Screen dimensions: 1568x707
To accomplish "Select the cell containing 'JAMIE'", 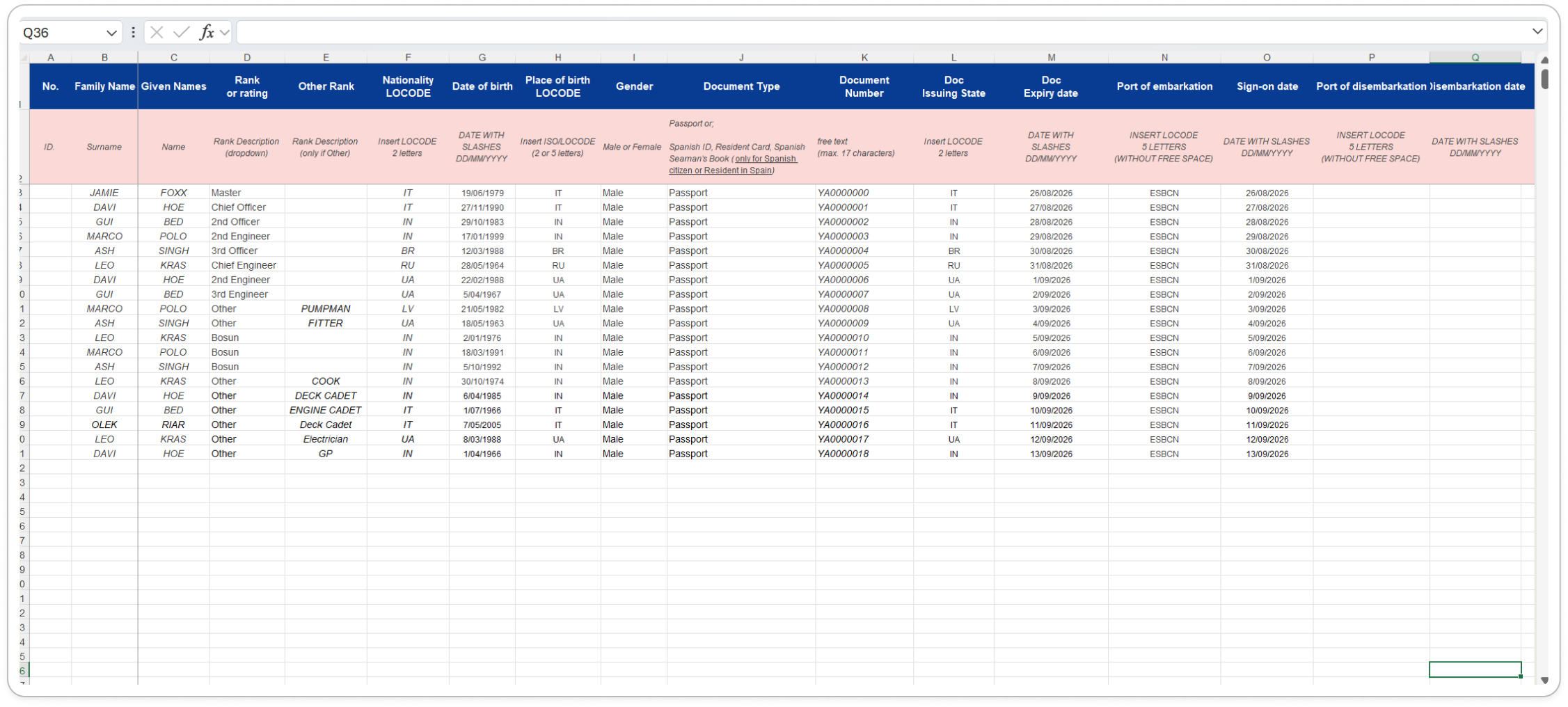I will pos(104,193).
